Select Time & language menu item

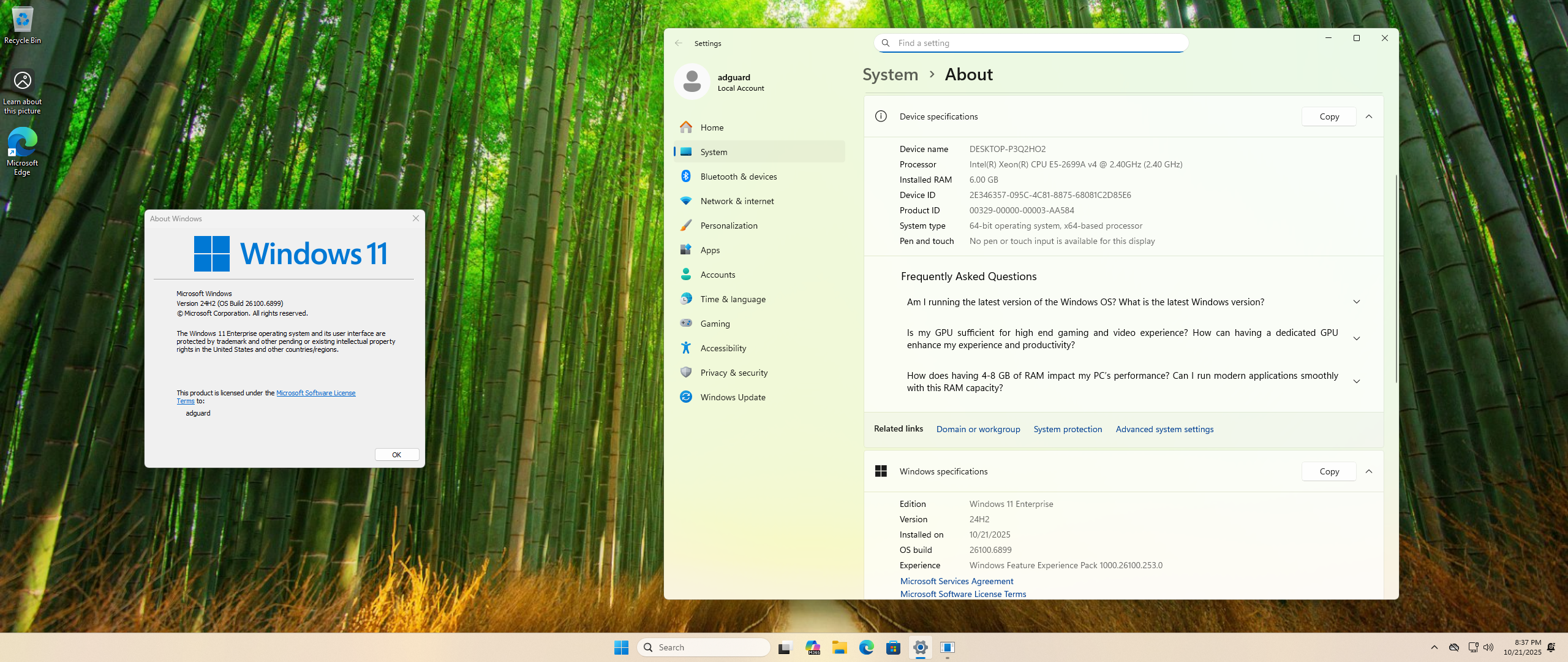click(733, 299)
